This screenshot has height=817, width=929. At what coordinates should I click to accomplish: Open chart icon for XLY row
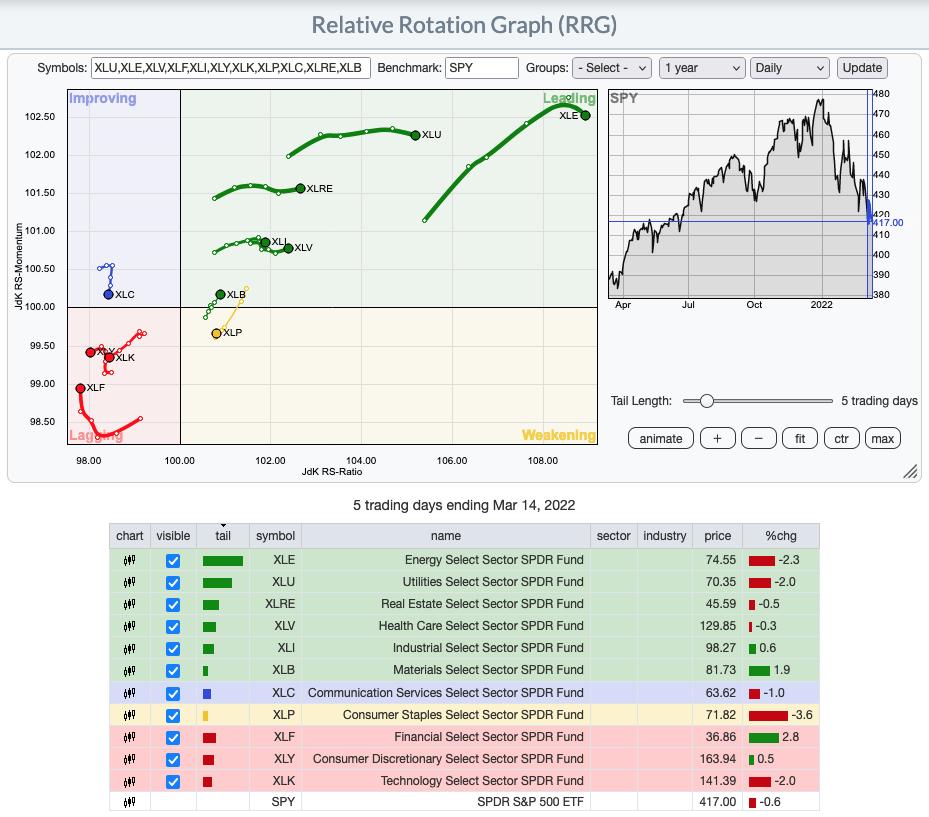point(129,759)
